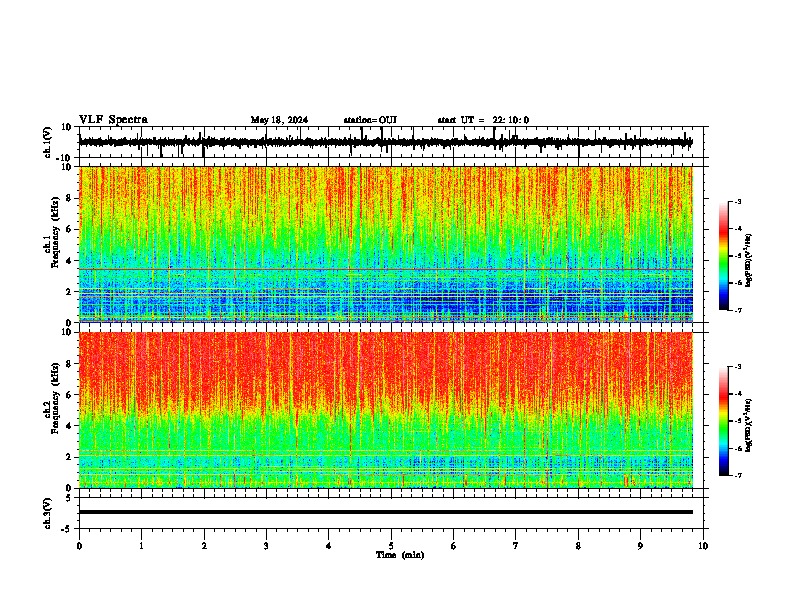The width and height of the screenshot is (792, 612).
Task: Click the "1" tick on the time axis
Action: click(x=141, y=546)
